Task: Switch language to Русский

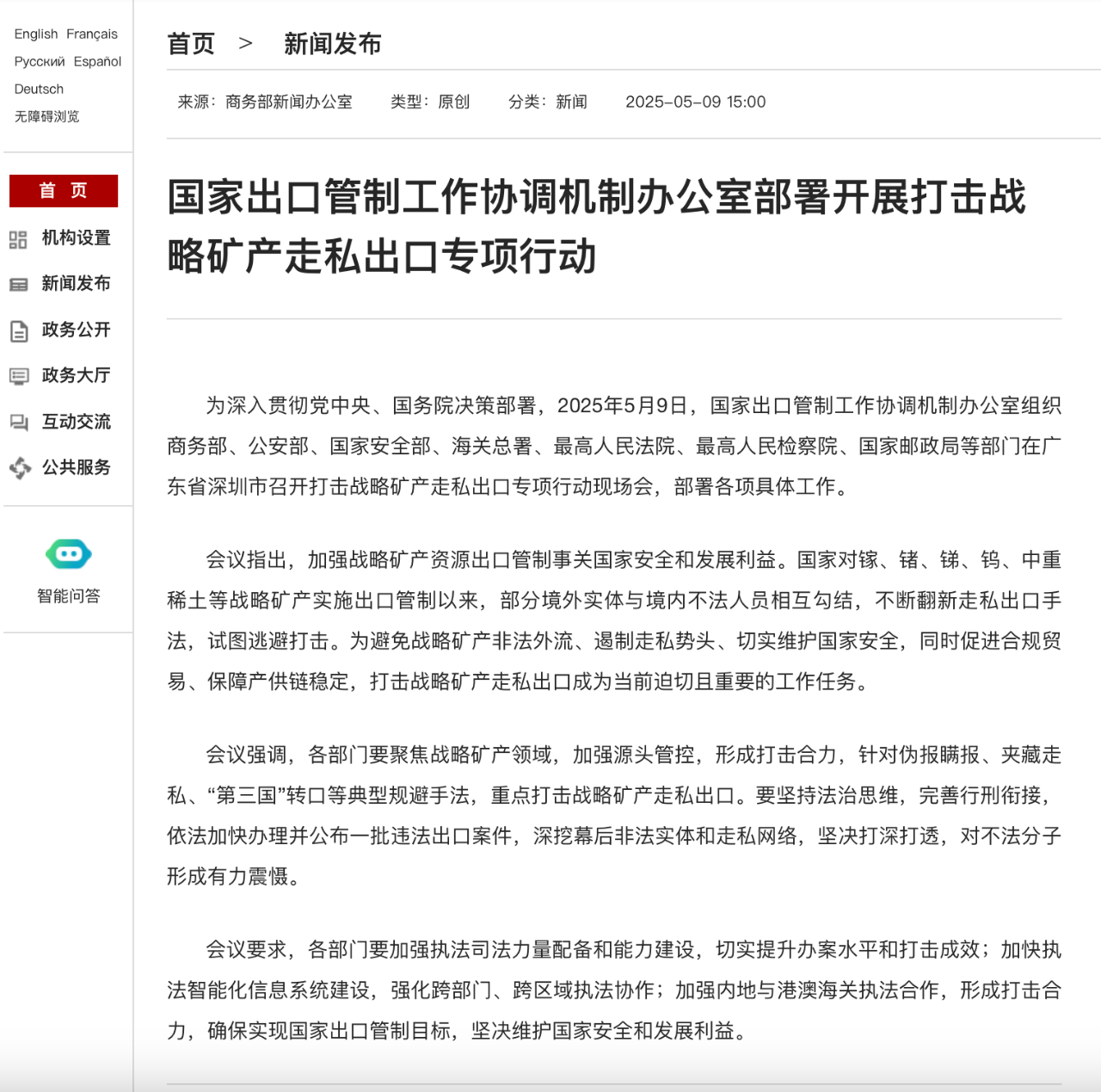Action: [x=40, y=62]
